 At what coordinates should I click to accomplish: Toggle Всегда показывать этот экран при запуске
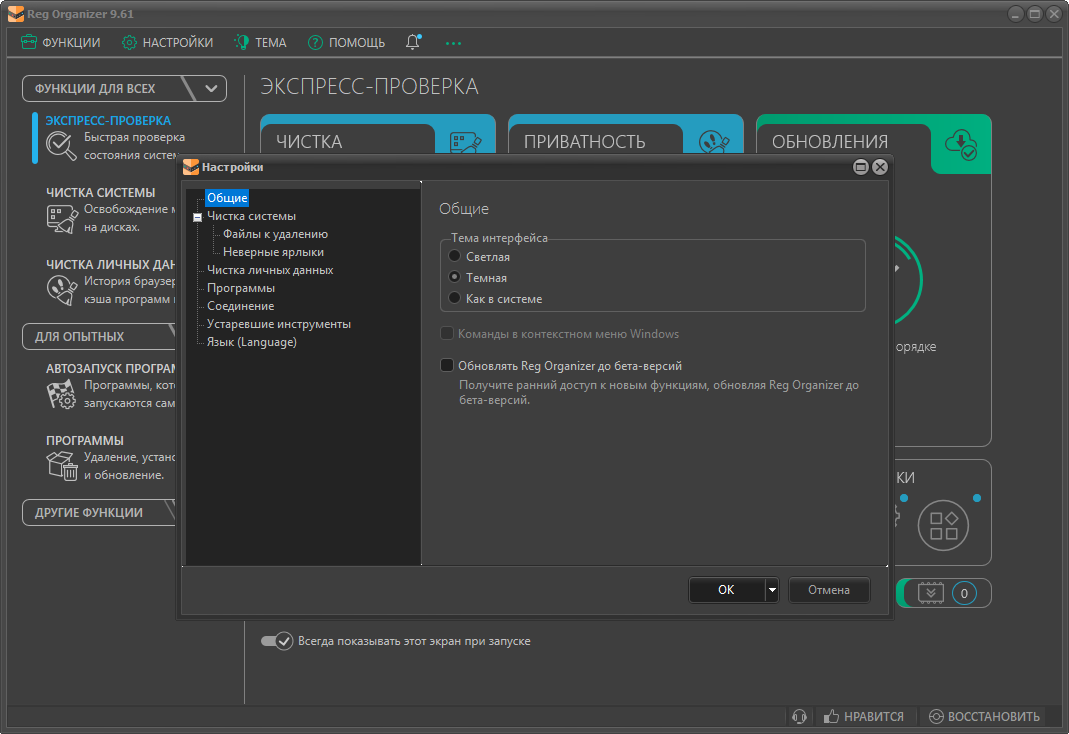coord(277,641)
